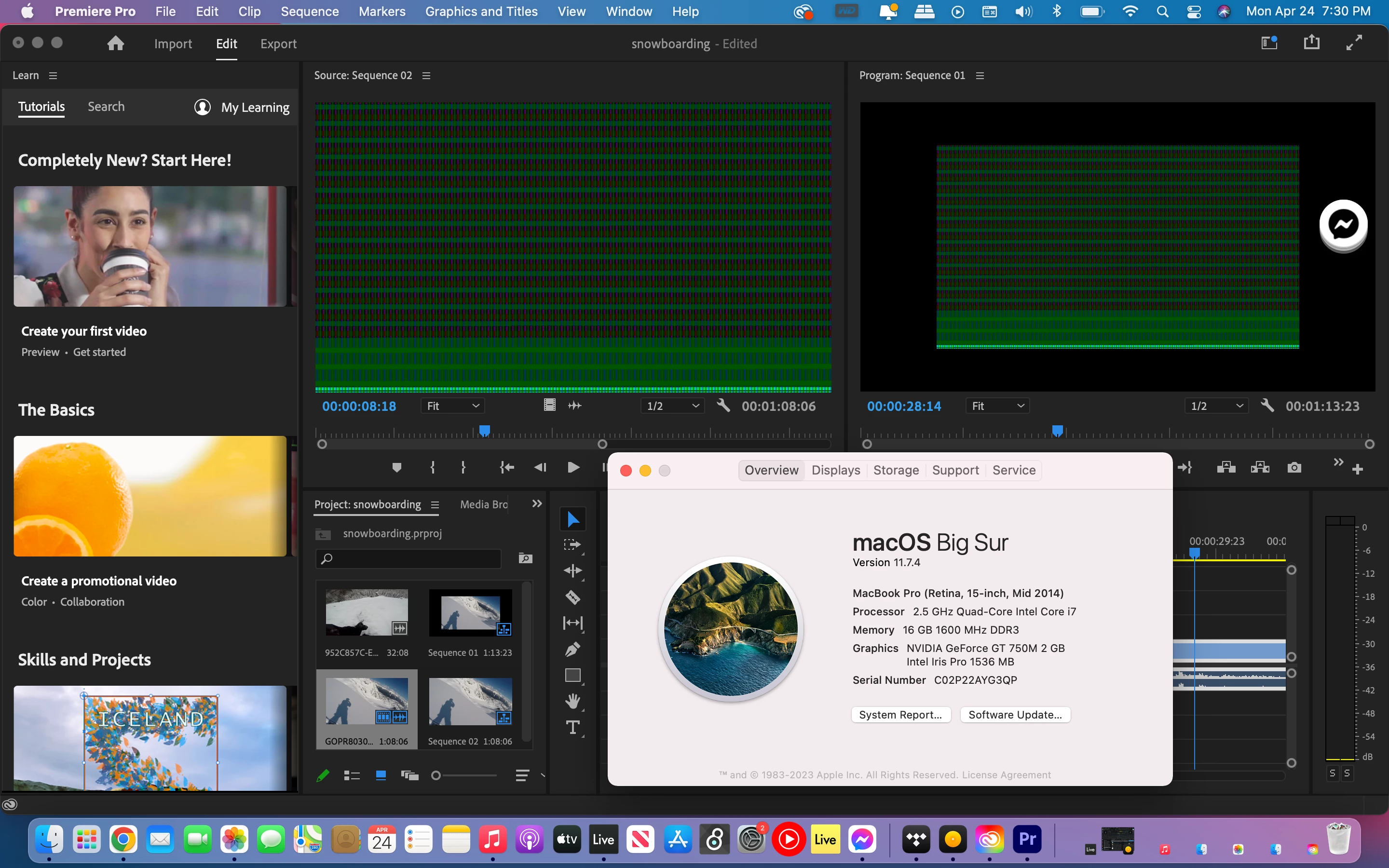This screenshot has height=868, width=1389.
Task: Click the System Report button
Action: pyautogui.click(x=900, y=715)
